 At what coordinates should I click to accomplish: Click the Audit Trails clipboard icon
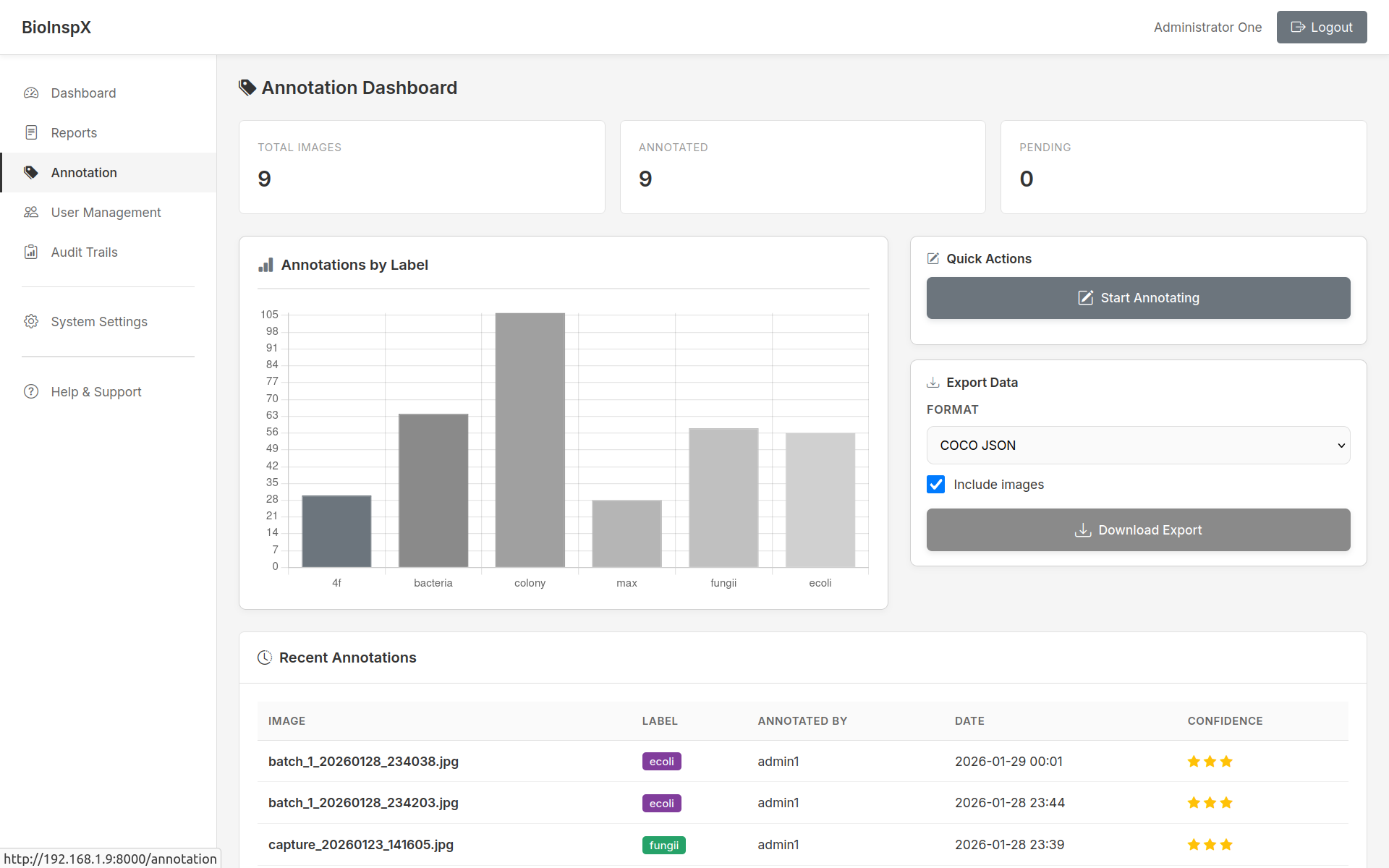pos(31,252)
